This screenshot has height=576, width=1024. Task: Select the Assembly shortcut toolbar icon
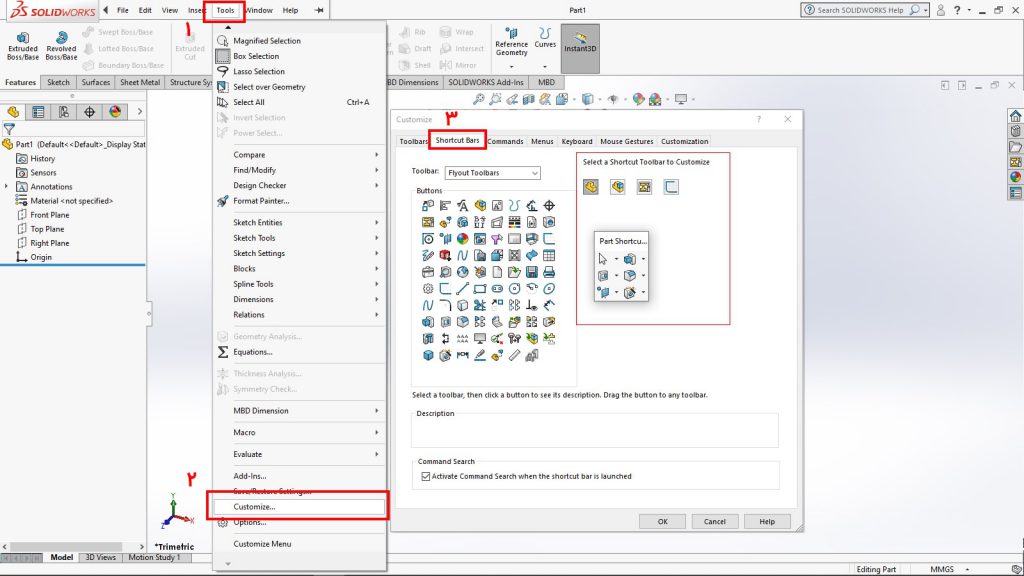(618, 187)
